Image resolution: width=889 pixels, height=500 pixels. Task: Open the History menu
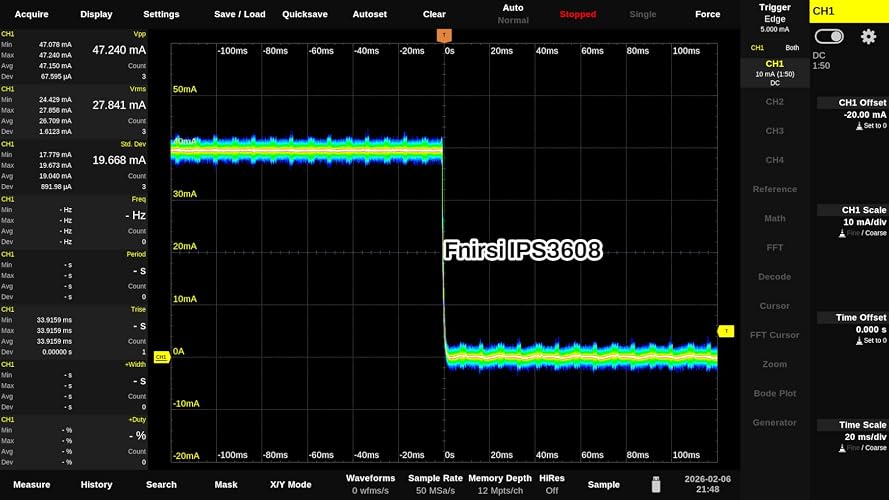coord(96,485)
